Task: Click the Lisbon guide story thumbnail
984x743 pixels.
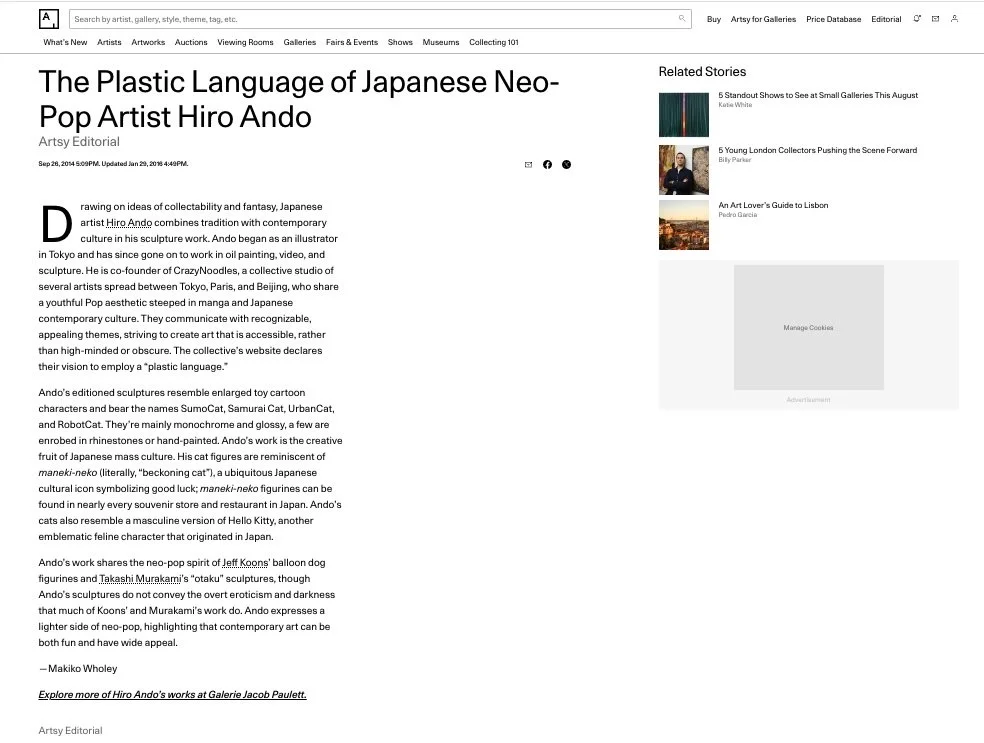Action: (x=683, y=225)
